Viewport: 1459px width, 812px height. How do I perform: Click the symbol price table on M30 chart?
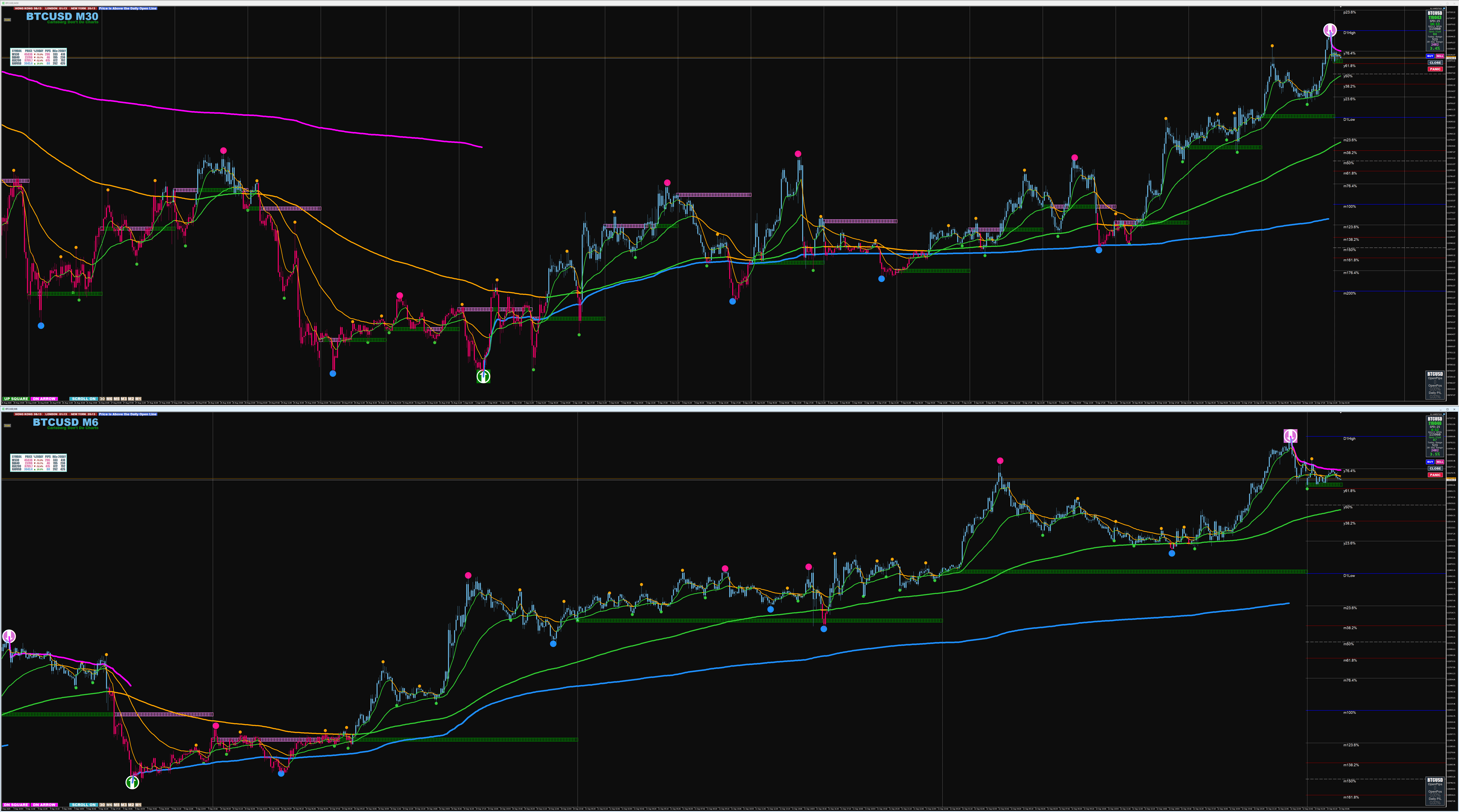click(x=39, y=57)
